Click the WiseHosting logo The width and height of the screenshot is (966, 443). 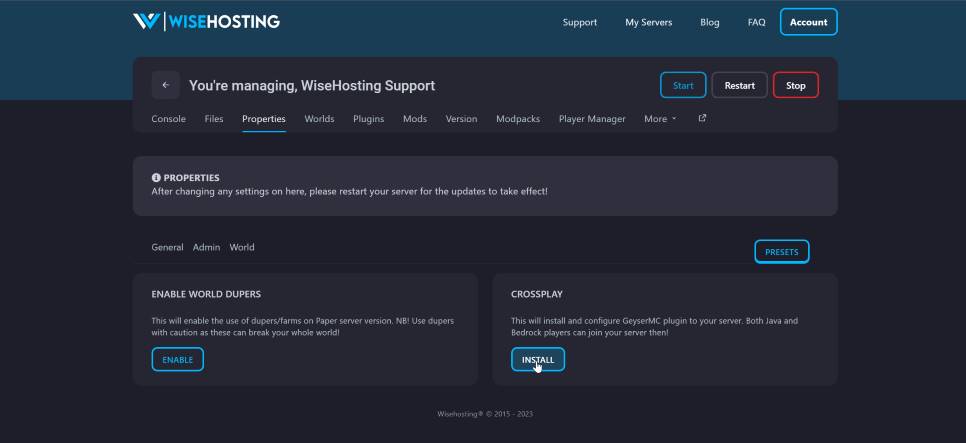pos(206,22)
